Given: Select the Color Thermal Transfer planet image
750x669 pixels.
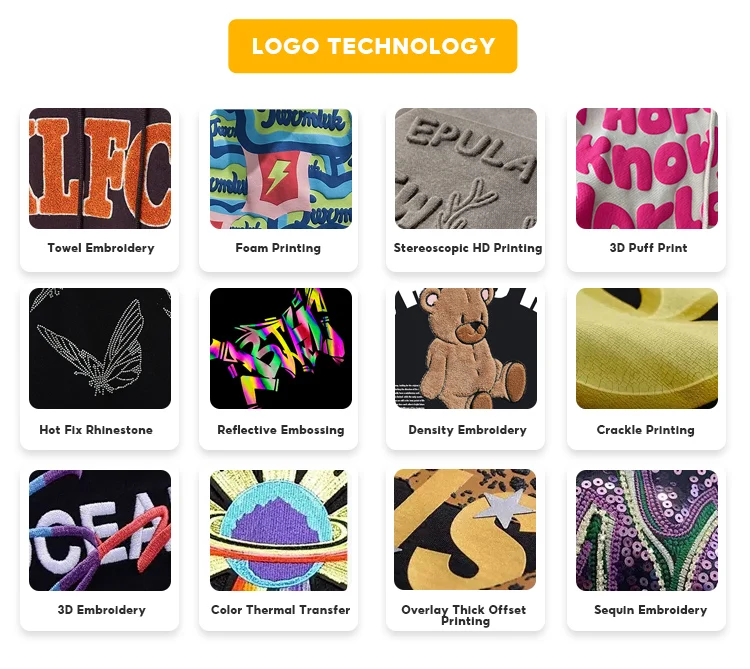Looking at the screenshot, I should point(281,530).
